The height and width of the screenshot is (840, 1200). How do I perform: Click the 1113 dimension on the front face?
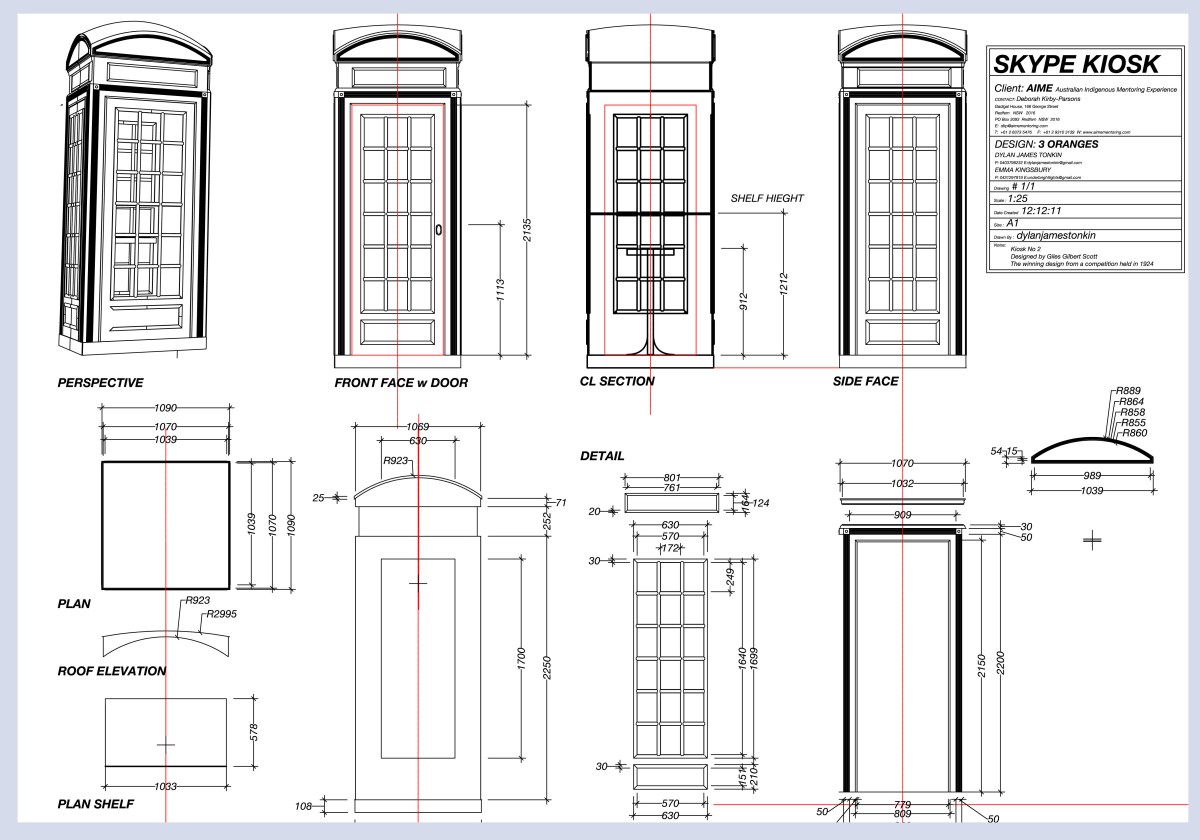point(502,292)
